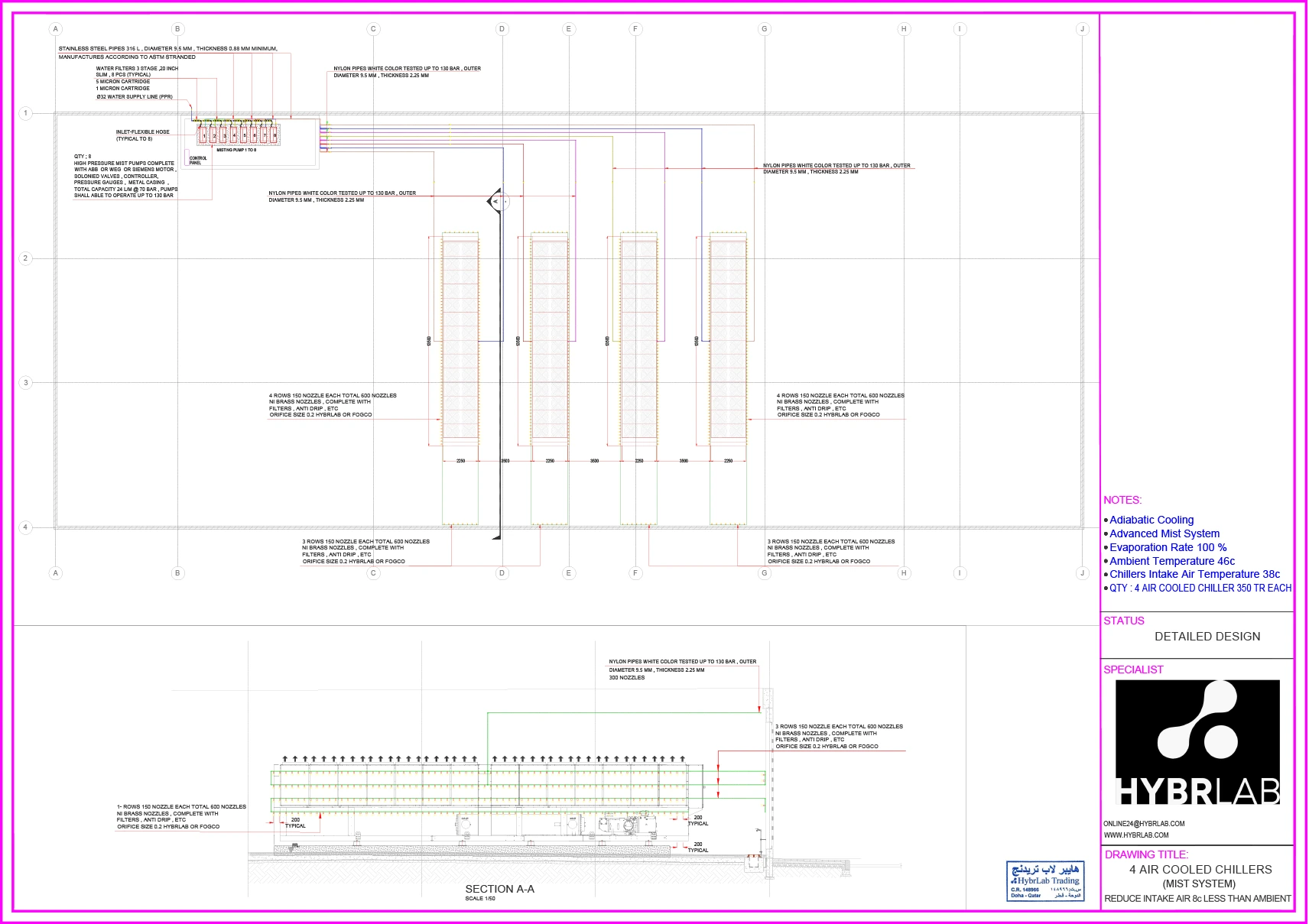Click top grid column bubble A

55,29
